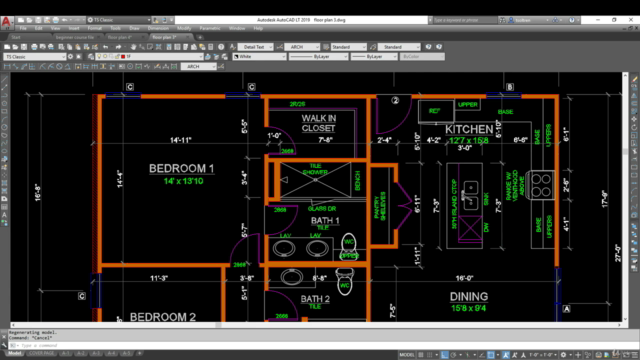Screen dimensions: 640x360
Task: Toggle the layer freeze sun icon
Action: [105, 57]
